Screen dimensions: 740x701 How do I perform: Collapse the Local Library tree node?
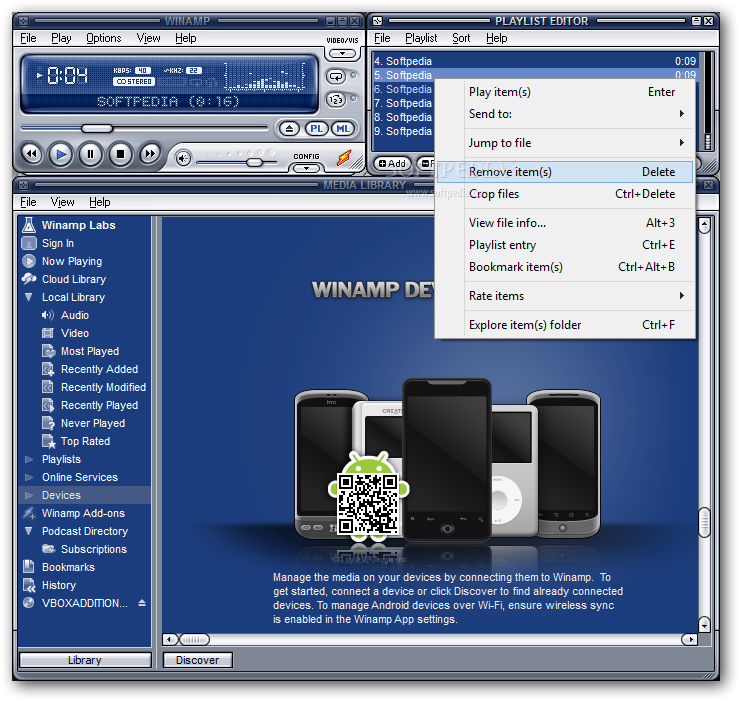pos(29,297)
